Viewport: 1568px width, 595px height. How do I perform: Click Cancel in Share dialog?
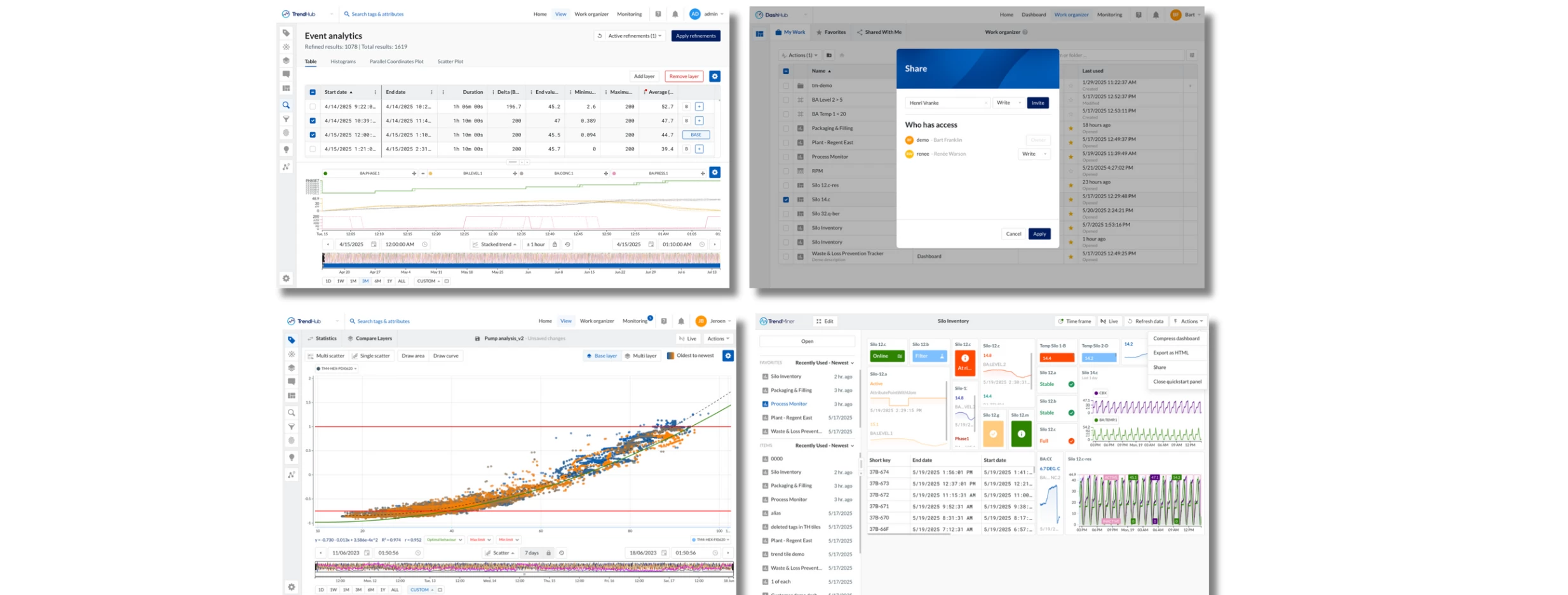click(1013, 234)
